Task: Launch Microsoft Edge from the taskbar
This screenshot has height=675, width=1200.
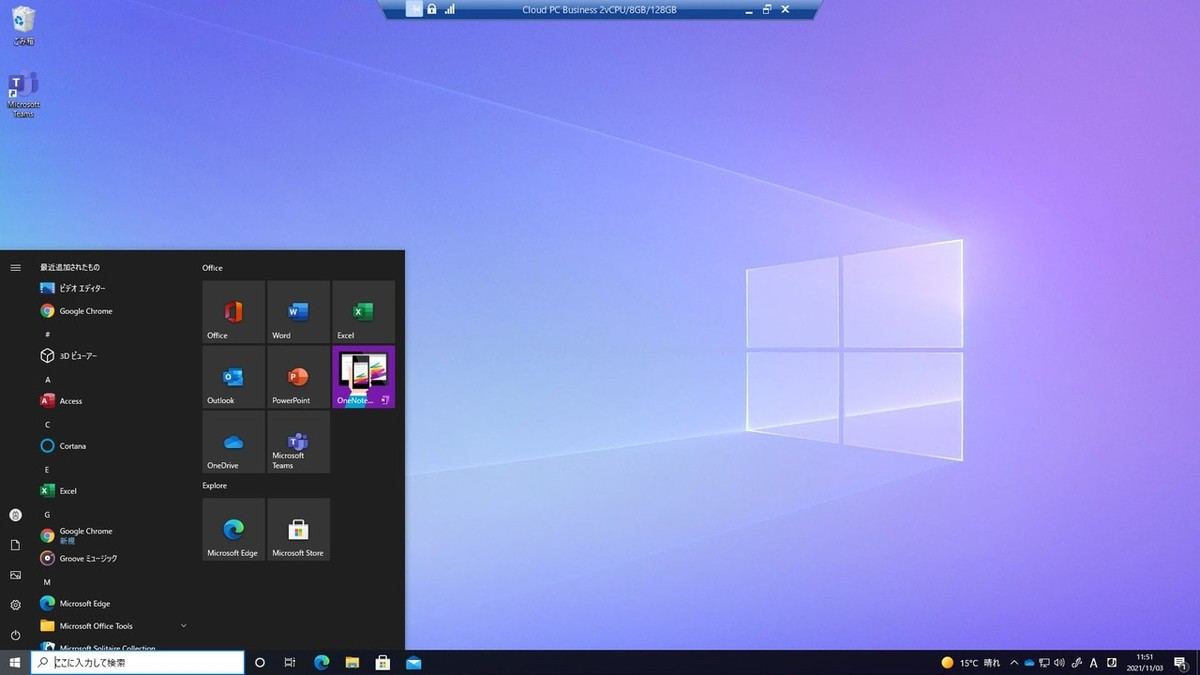Action: pos(322,662)
